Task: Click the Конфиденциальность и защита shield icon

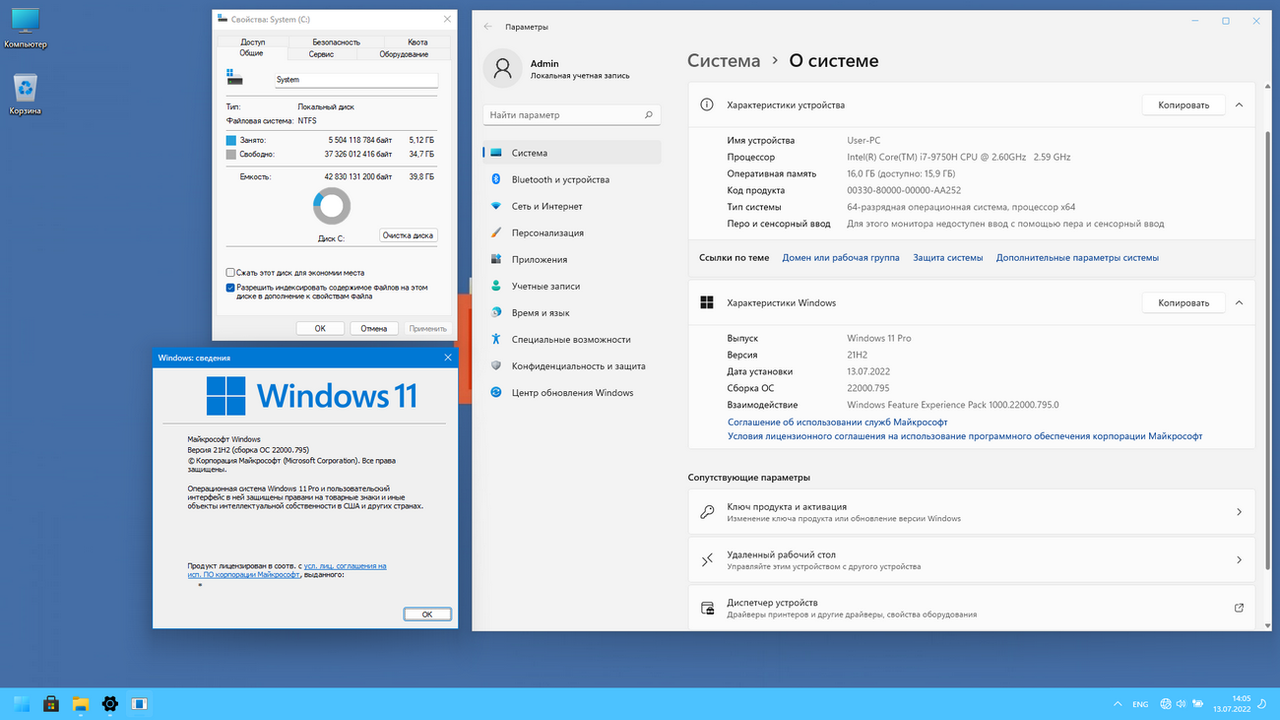Action: click(495, 366)
